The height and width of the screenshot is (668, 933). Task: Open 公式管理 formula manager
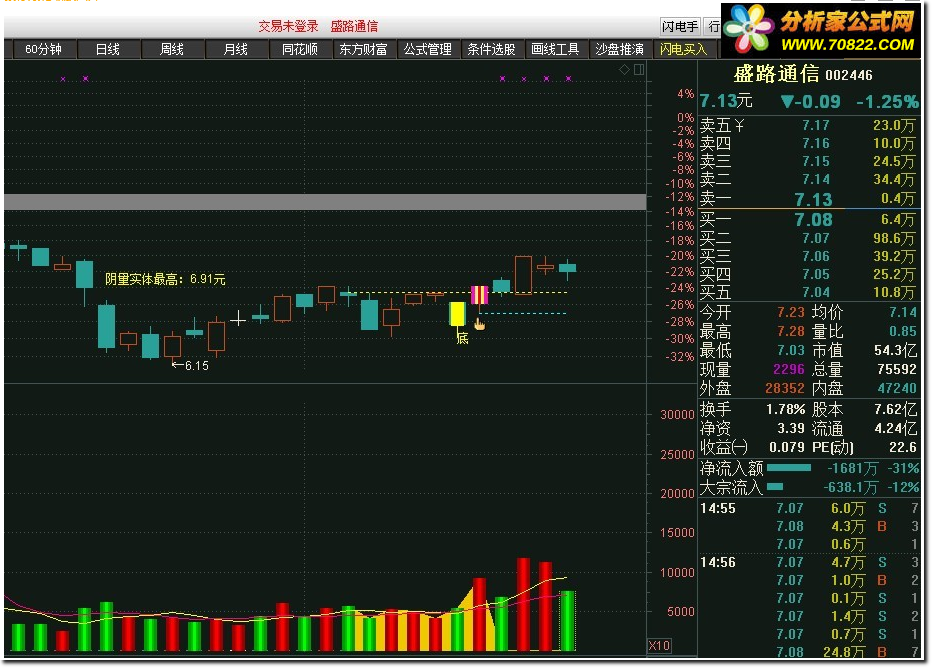click(x=427, y=49)
